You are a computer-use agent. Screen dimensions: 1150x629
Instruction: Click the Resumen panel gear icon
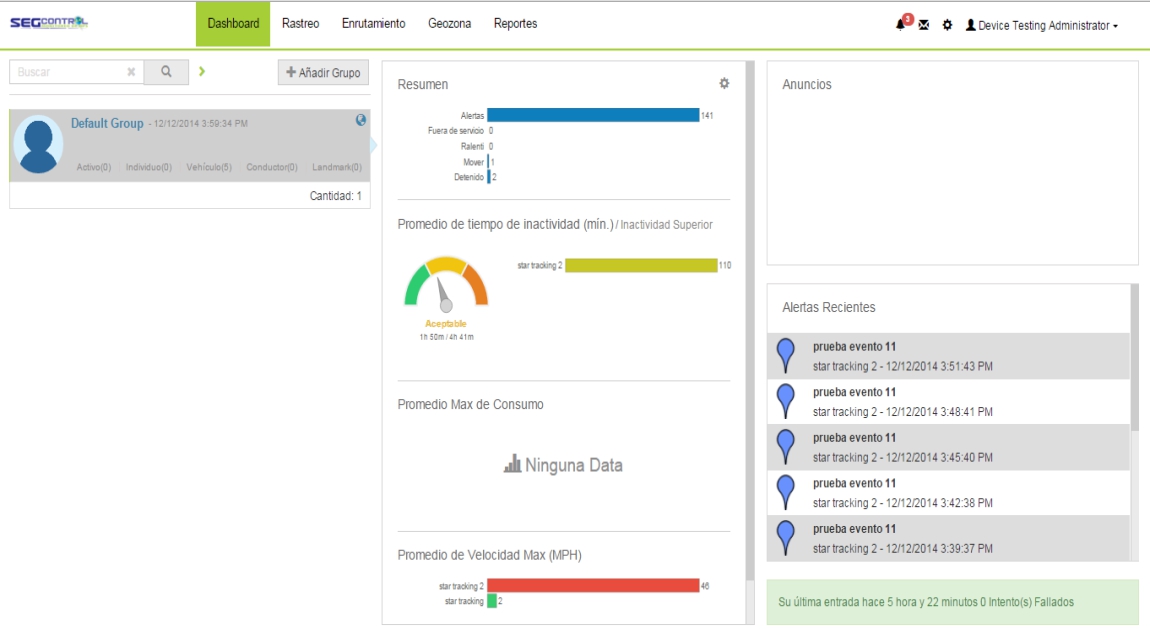tap(724, 84)
